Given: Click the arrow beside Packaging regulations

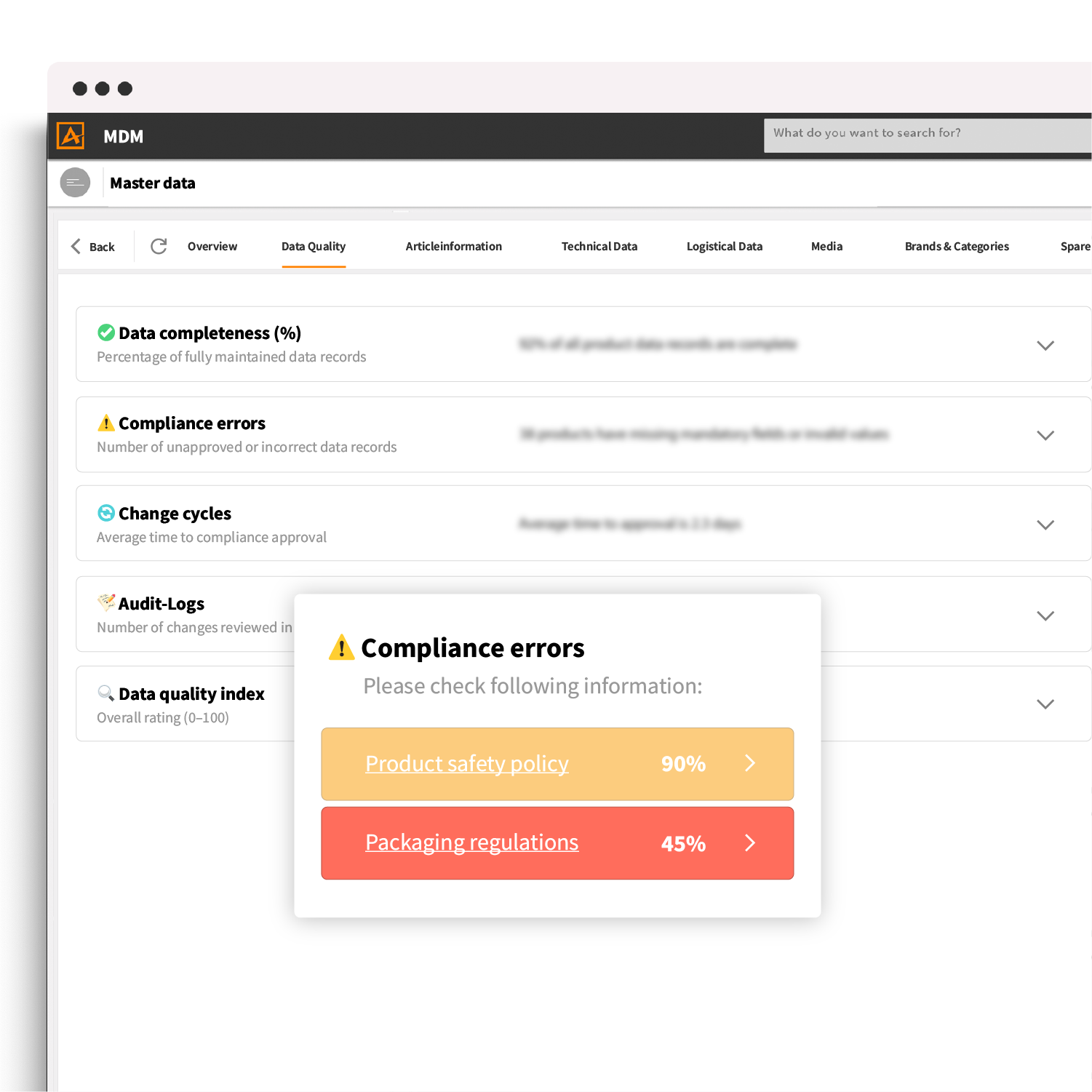Looking at the screenshot, I should coord(750,842).
